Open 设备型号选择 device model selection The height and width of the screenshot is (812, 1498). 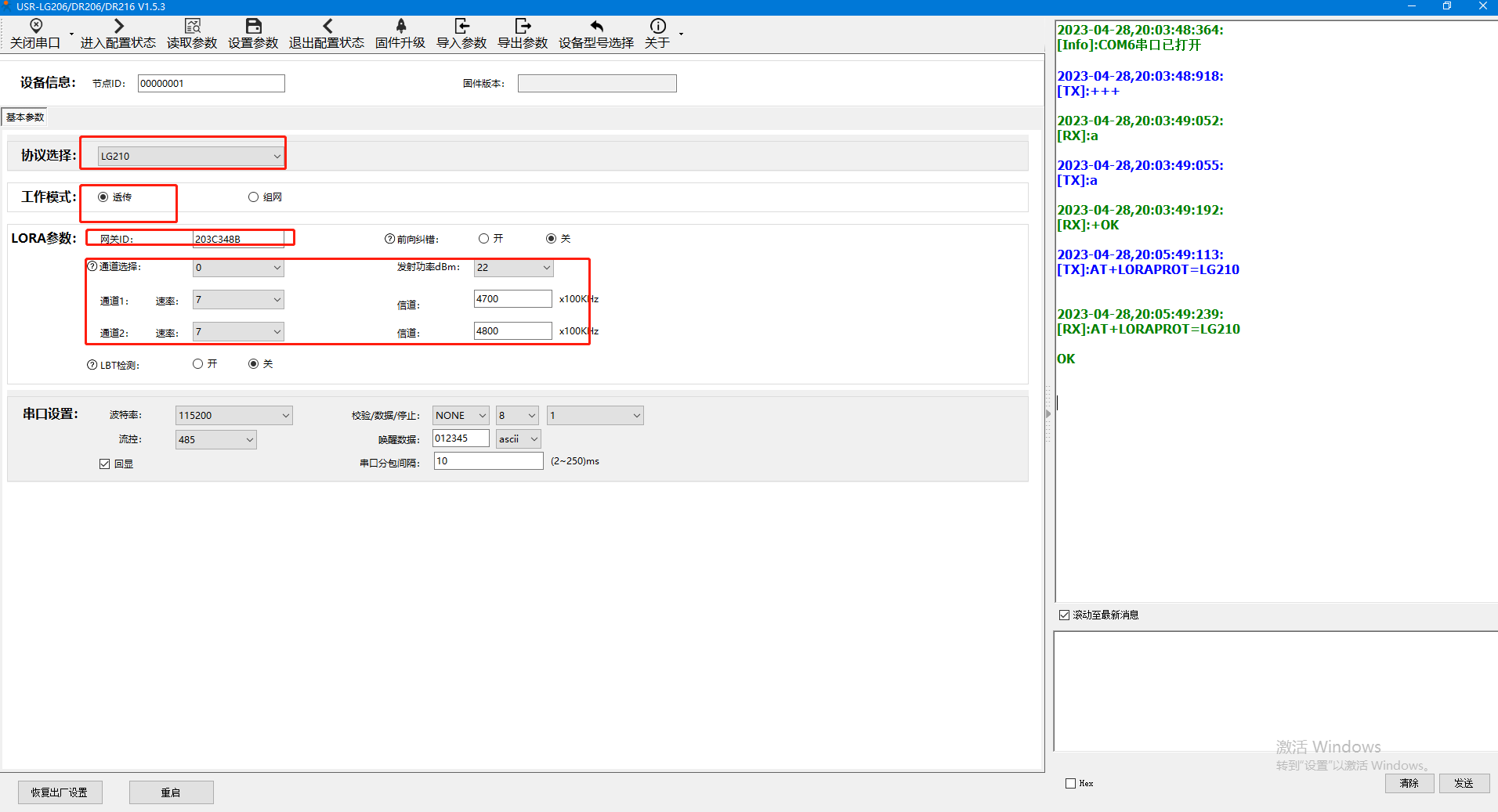coord(596,34)
